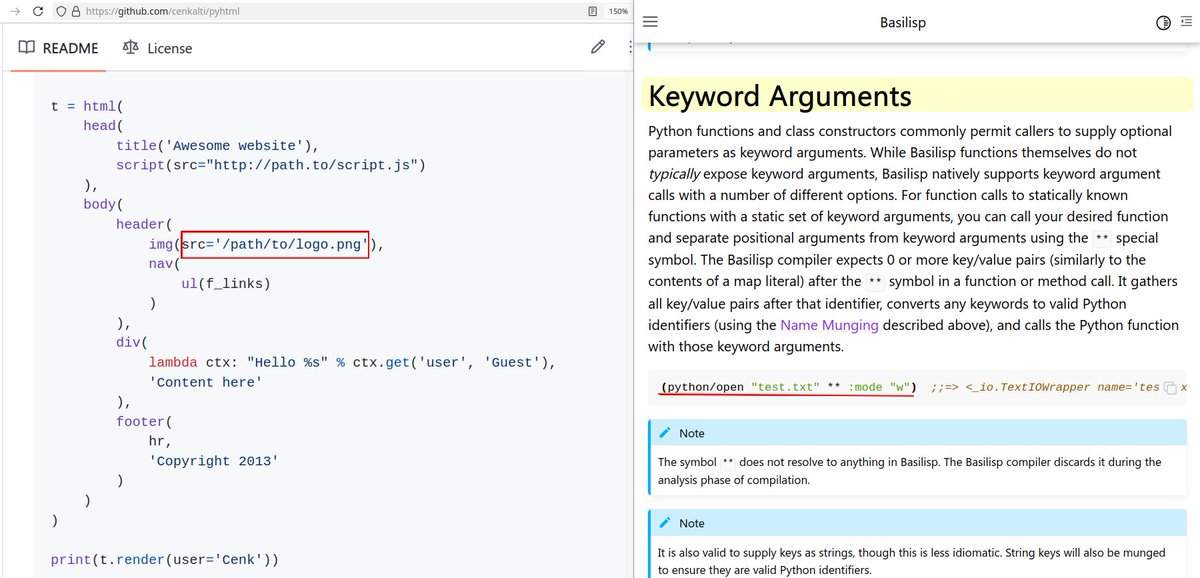The height and width of the screenshot is (578, 1200).
Task: Reload the GitHub page
Action: pos(37,11)
